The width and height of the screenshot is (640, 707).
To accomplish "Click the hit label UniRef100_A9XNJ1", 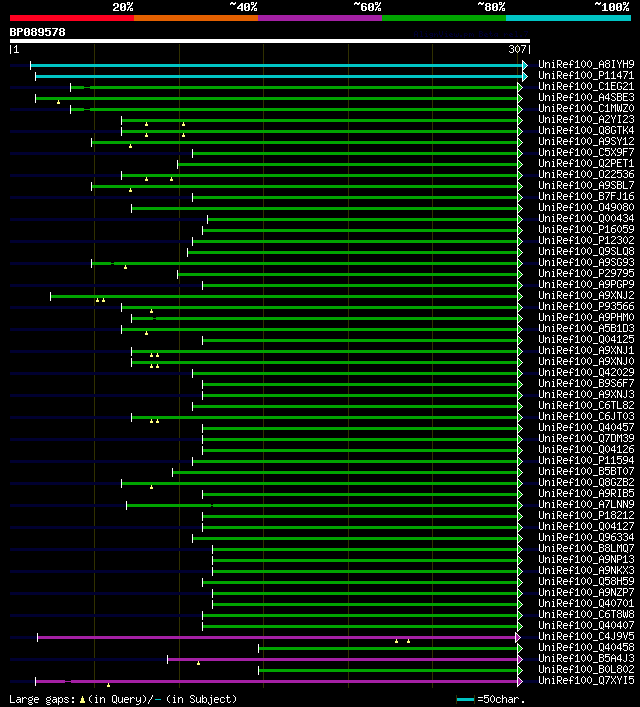I will click(x=586, y=350).
